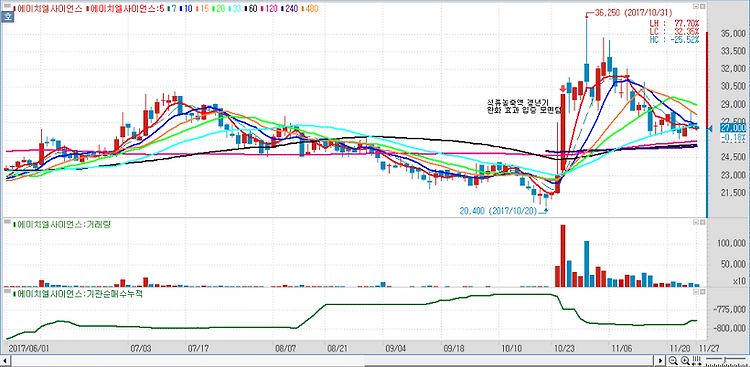
Task: Select the 에이치엘사이언스:5 moving average legend
Action: click(126, 9)
